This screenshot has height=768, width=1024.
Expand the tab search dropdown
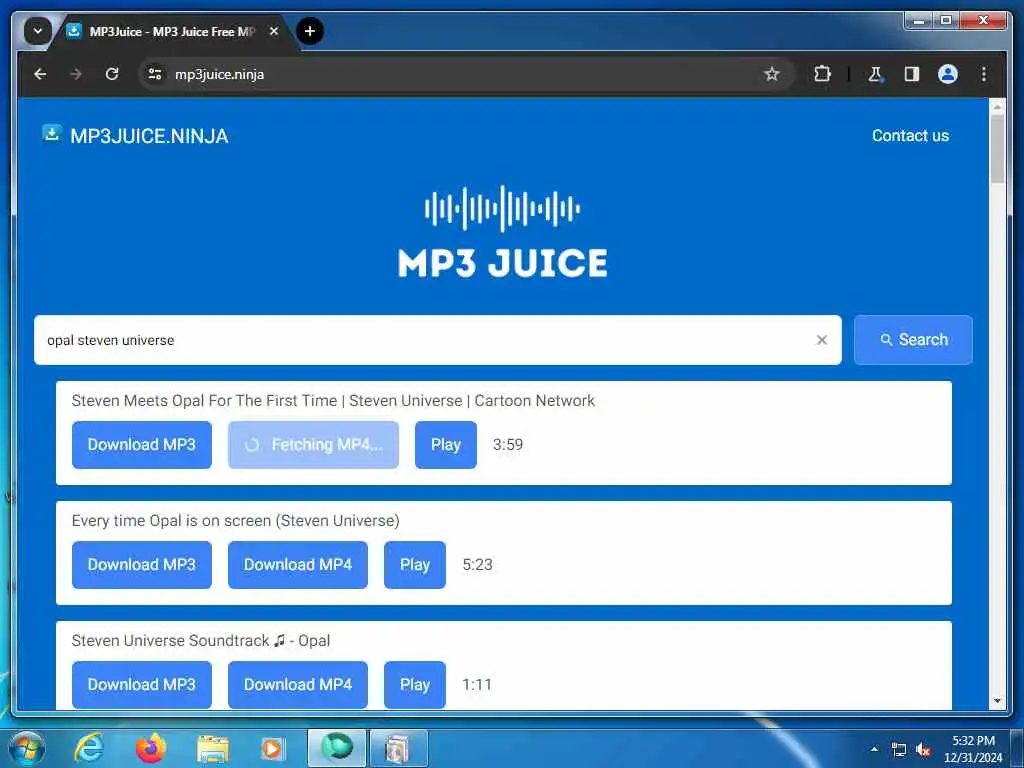pyautogui.click(x=38, y=31)
